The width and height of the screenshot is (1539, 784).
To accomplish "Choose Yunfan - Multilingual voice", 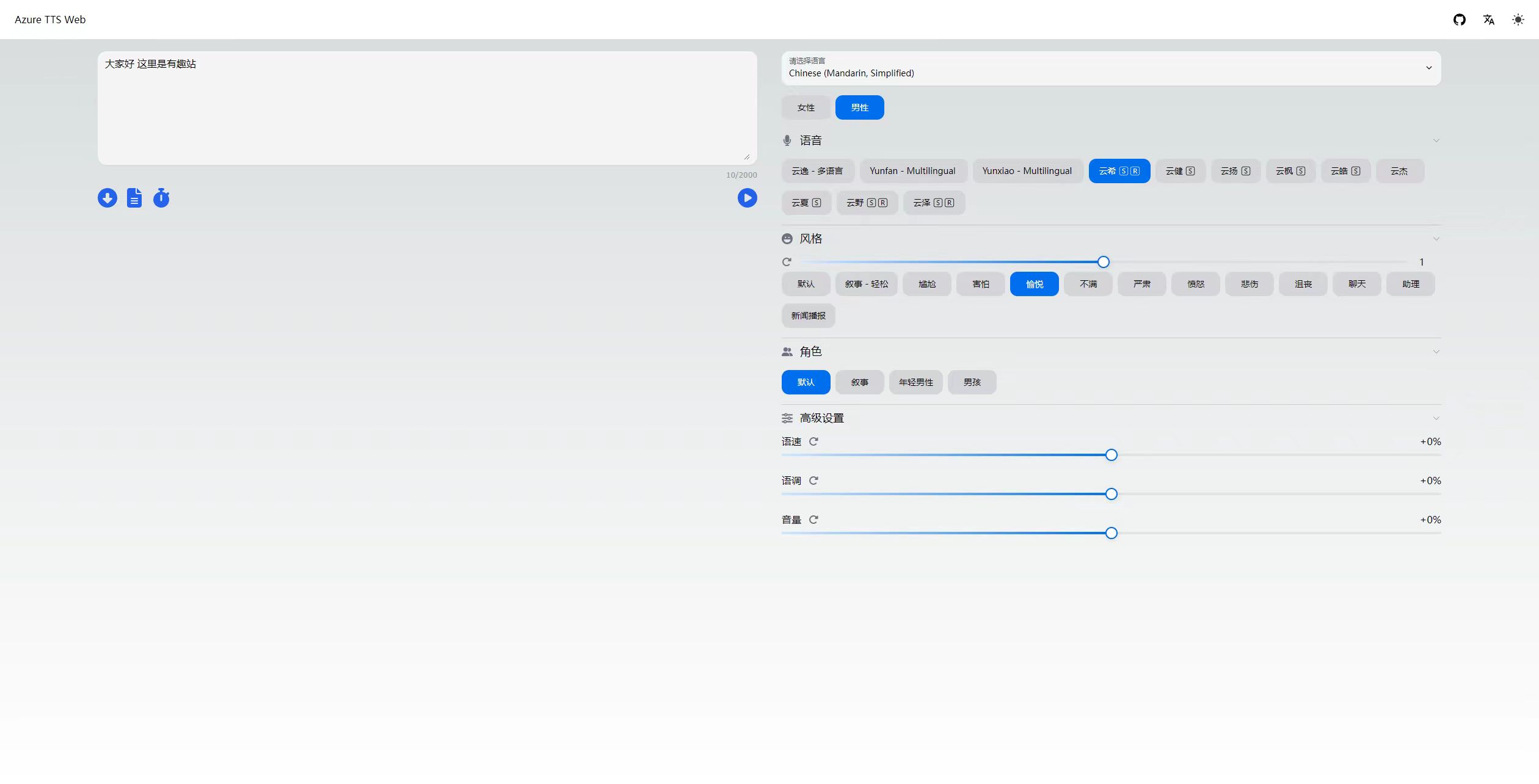I will [912, 171].
